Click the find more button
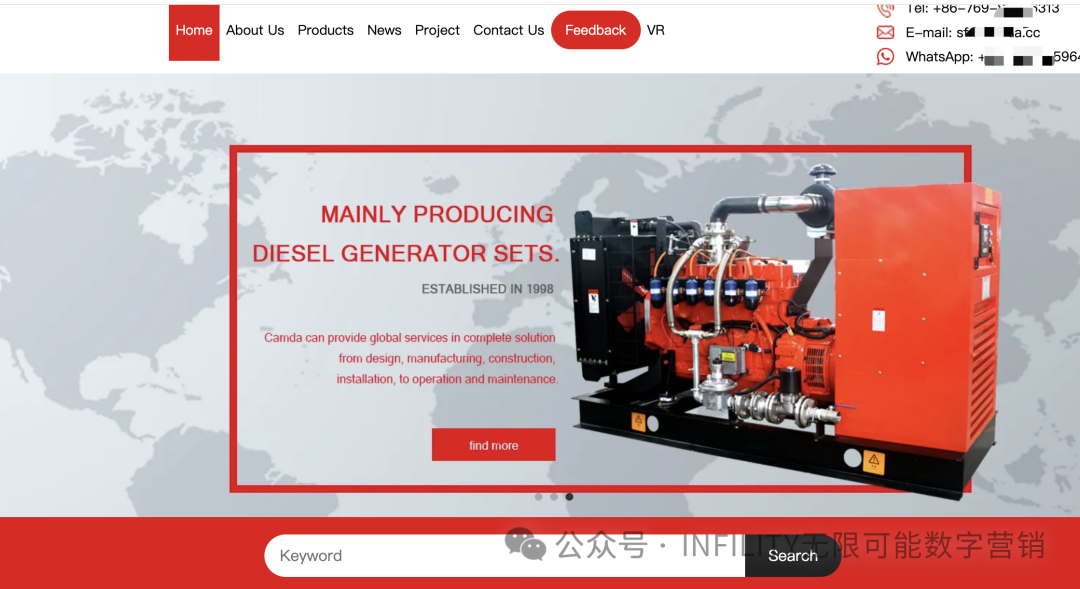The image size is (1080, 589). (493, 445)
